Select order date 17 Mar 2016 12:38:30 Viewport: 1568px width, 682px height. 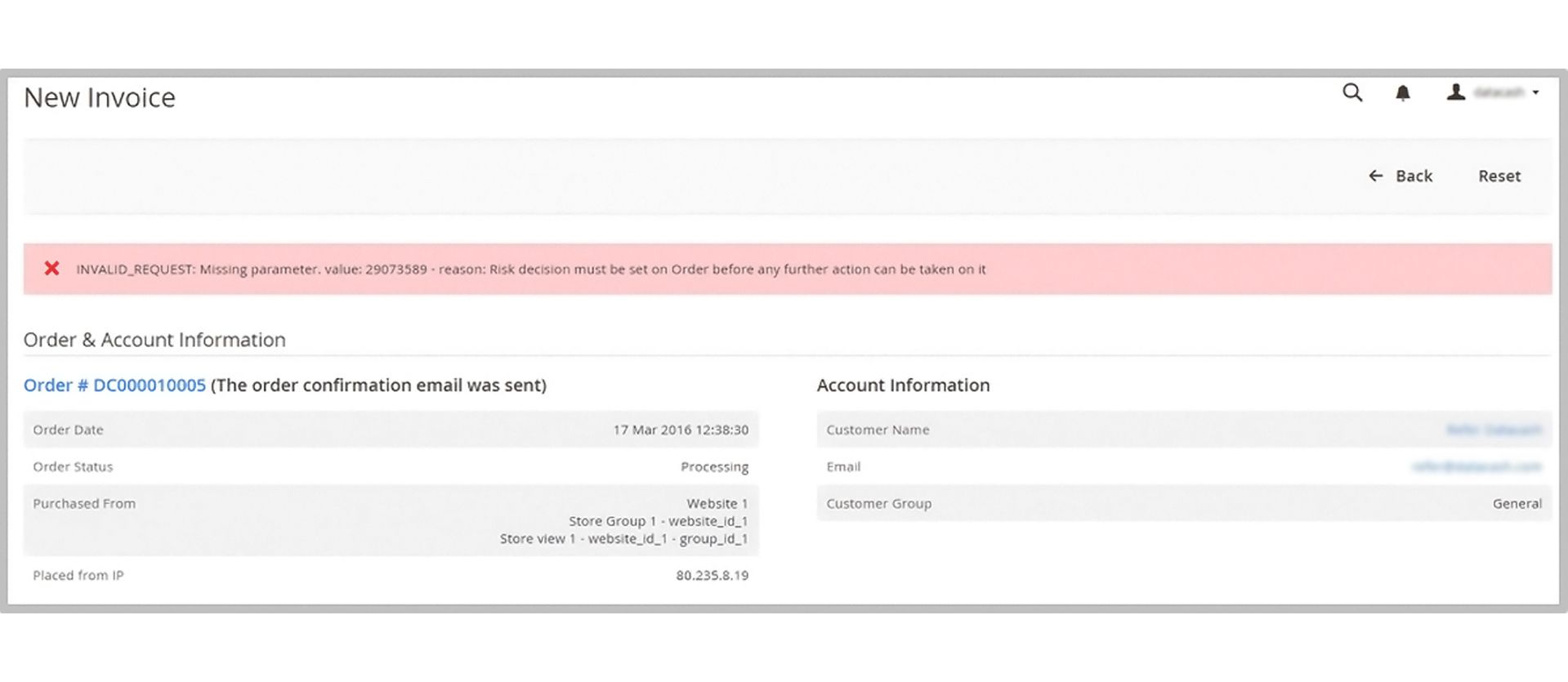pyautogui.click(x=681, y=430)
